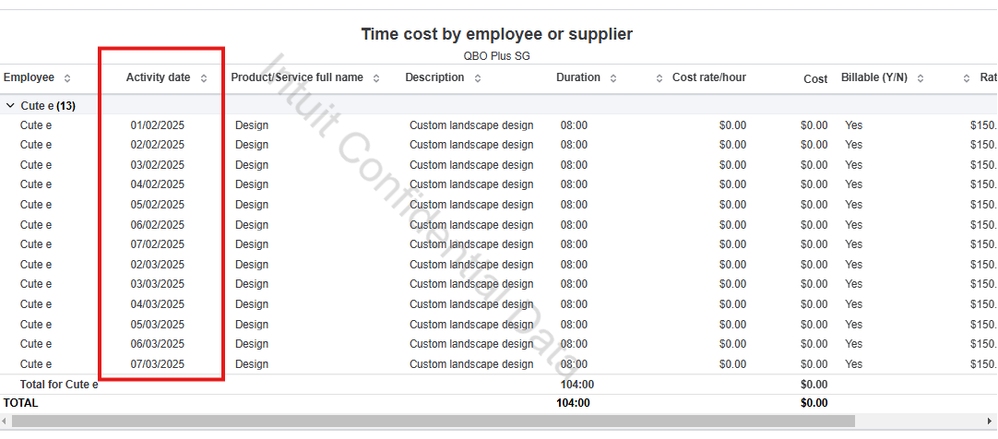The width and height of the screenshot is (998, 439).
Task: Click the report title text
Action: pos(497,34)
